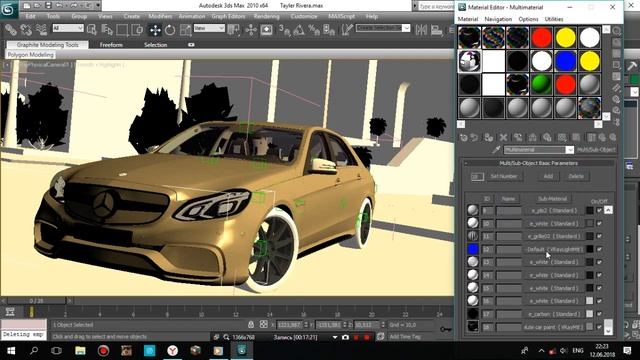Click the Bind to Space Warp icon
Screen dimensions: 640x360
tap(41, 30)
